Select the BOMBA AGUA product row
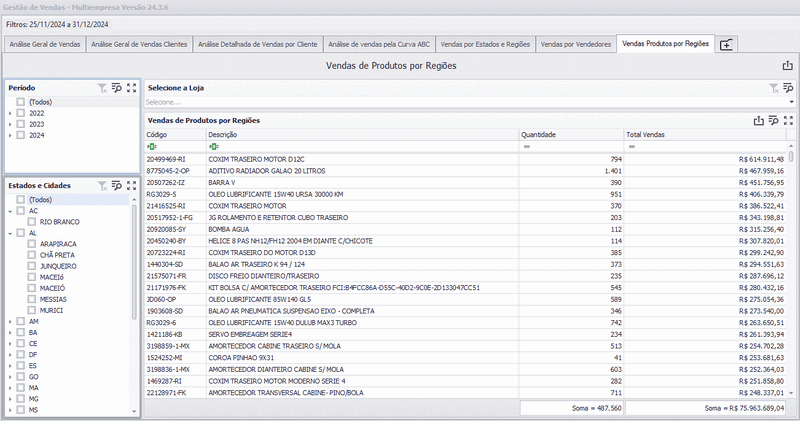 (x=465, y=229)
